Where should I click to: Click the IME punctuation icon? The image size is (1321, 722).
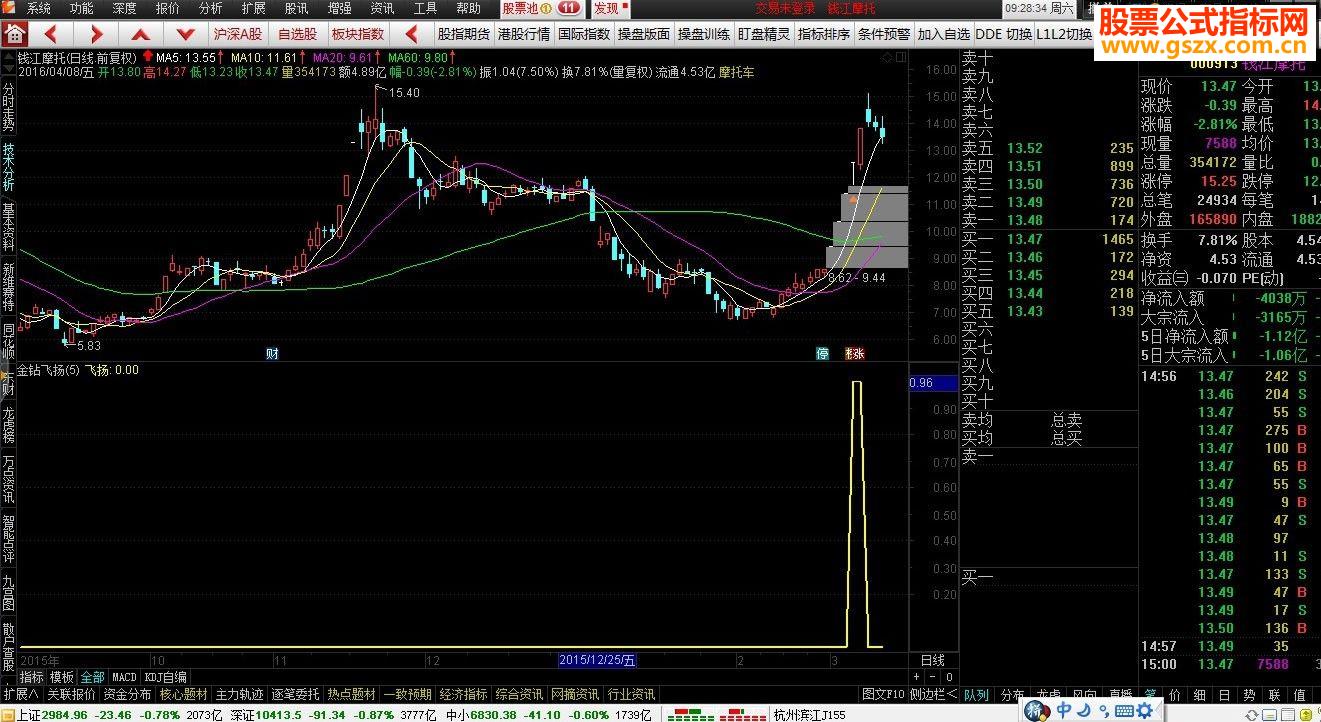click(x=1103, y=710)
